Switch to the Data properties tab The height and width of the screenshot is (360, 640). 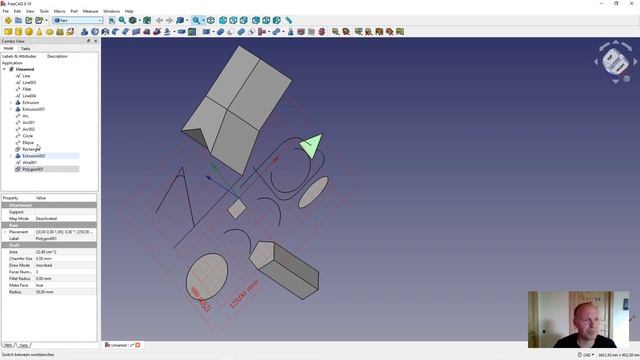[x=24, y=345]
